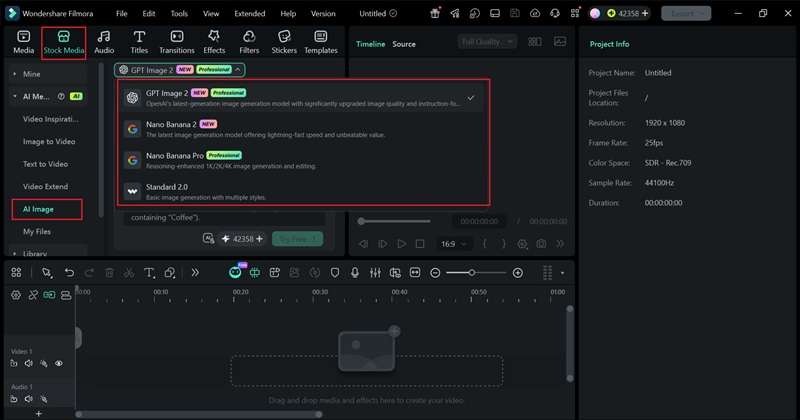Select Text to Video in sidebar
Image resolution: width=800 pixels, height=420 pixels.
45,164
